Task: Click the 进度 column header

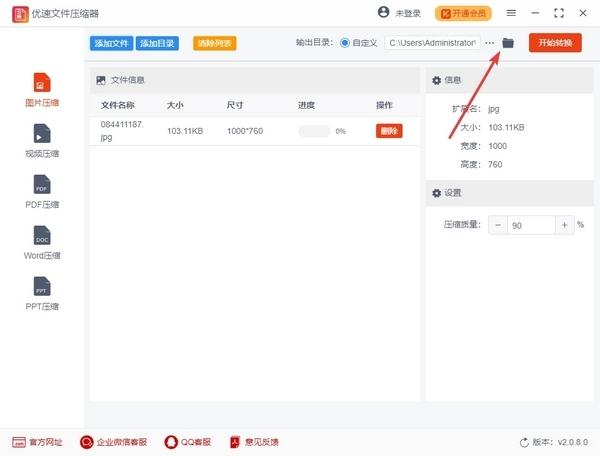Action: coord(307,105)
